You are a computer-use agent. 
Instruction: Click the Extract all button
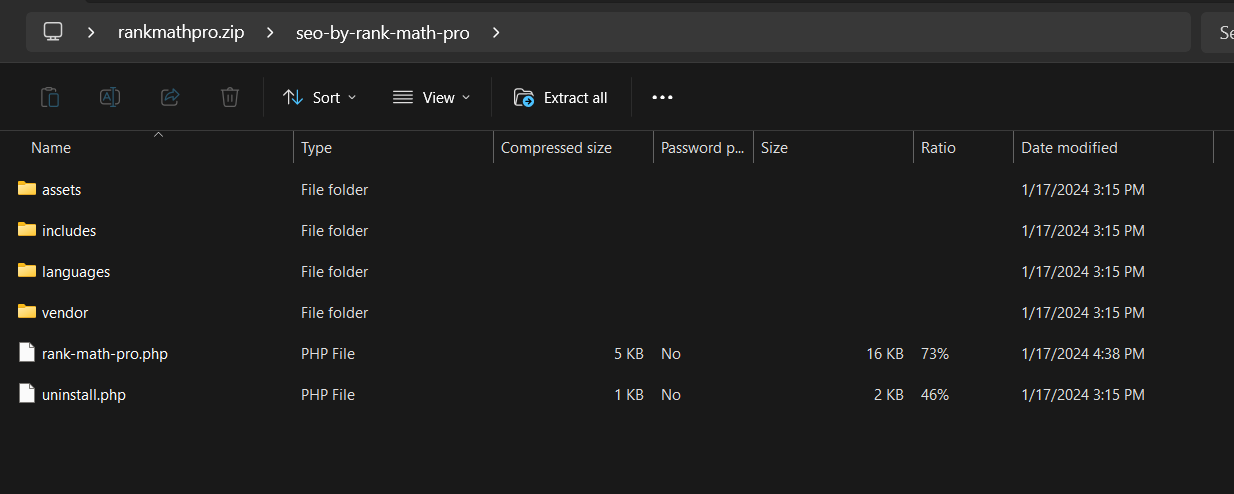tap(561, 97)
